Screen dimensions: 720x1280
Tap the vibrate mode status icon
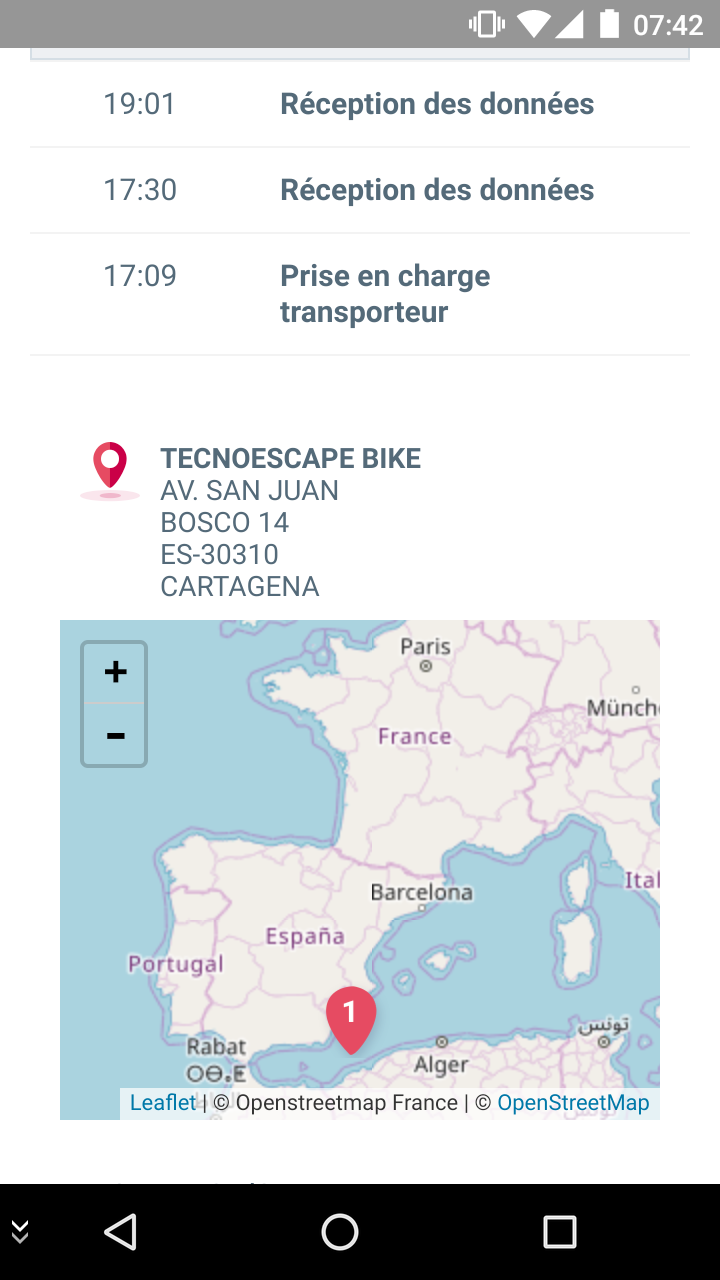point(487,23)
